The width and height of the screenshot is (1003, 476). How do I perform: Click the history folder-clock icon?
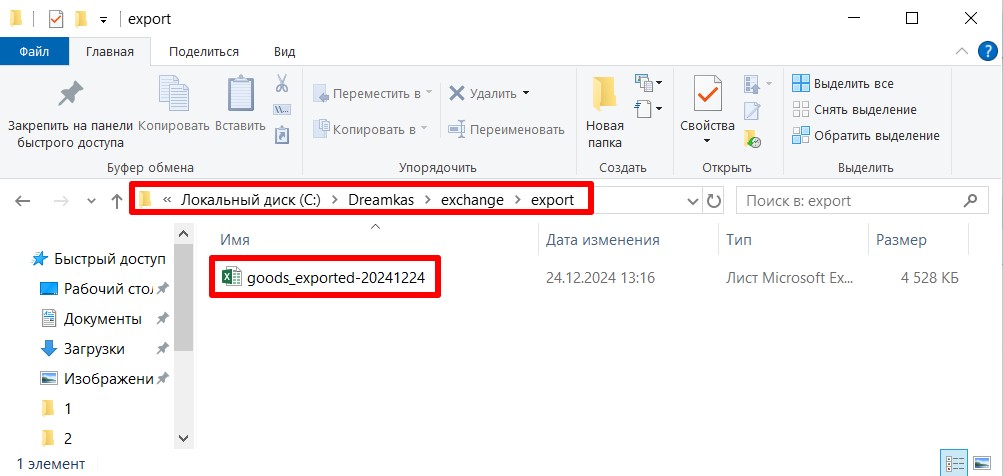pyautogui.click(x=752, y=138)
